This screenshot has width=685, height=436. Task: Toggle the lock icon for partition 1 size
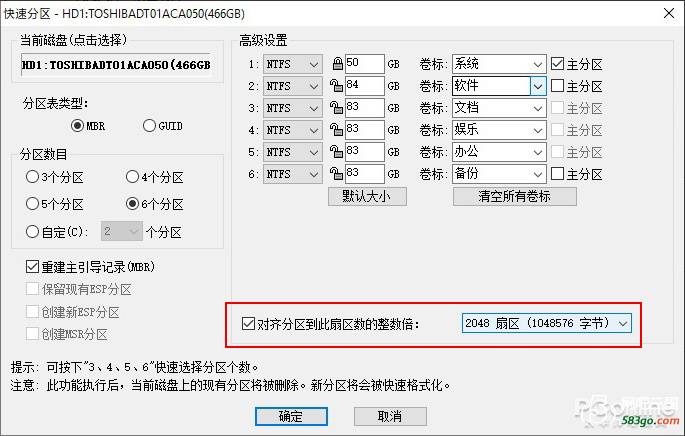(x=337, y=64)
